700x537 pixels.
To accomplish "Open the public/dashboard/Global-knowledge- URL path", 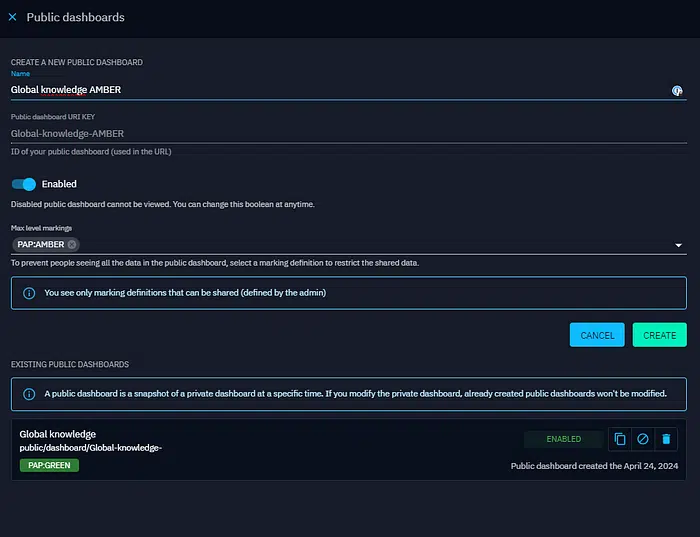I will [x=91, y=448].
